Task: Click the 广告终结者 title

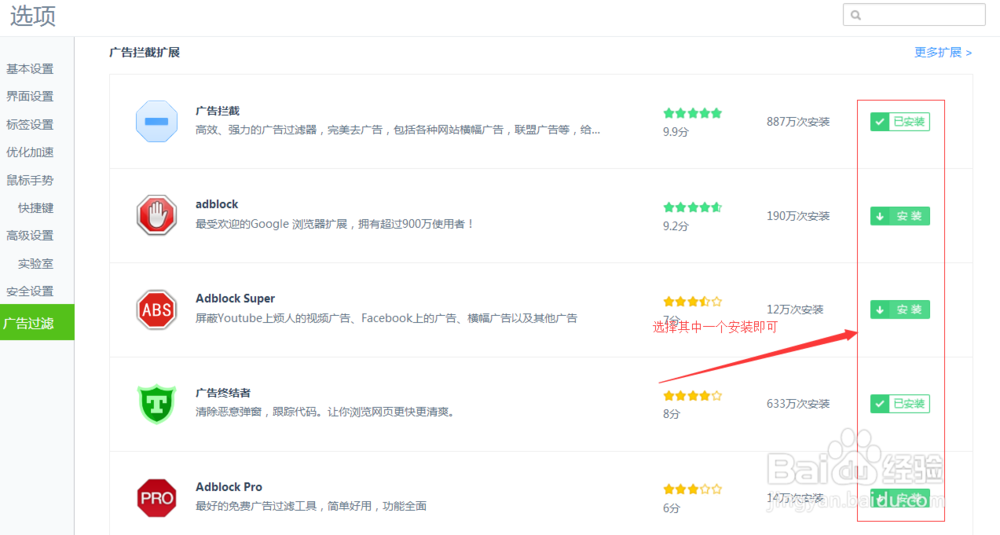Action: [x=223, y=393]
